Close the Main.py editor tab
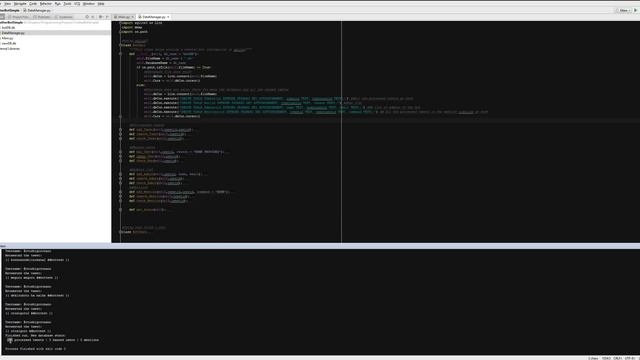This screenshot has width=640, height=360. (x=133, y=17)
